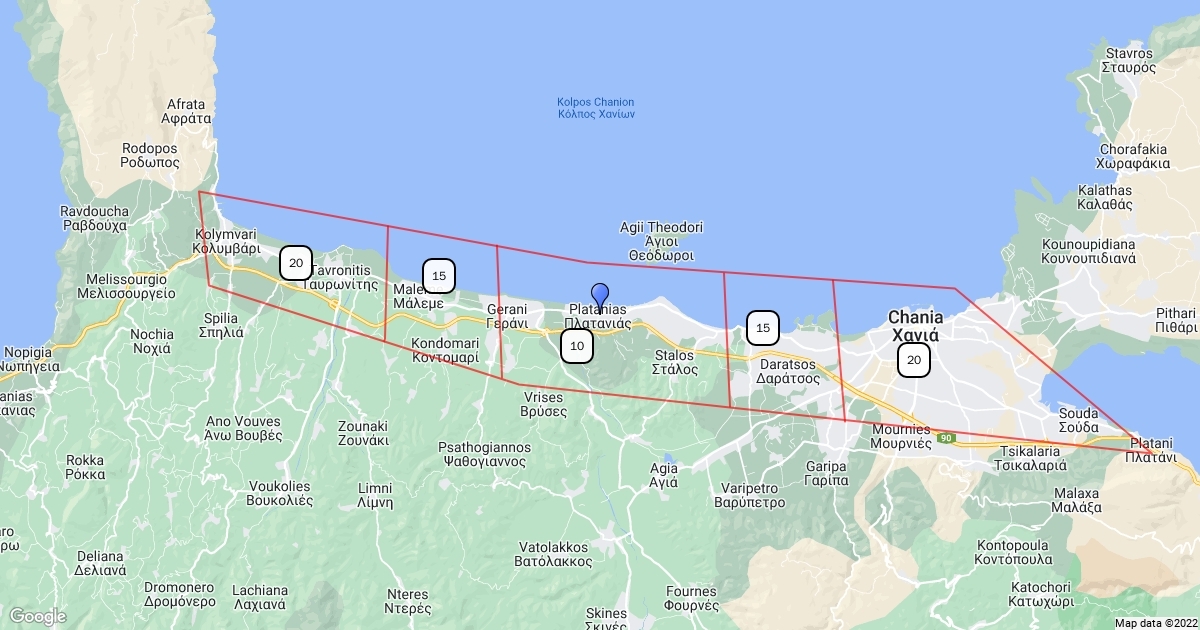Click the Vrises village label
This screenshot has height=630, width=1200.
pyautogui.click(x=543, y=404)
